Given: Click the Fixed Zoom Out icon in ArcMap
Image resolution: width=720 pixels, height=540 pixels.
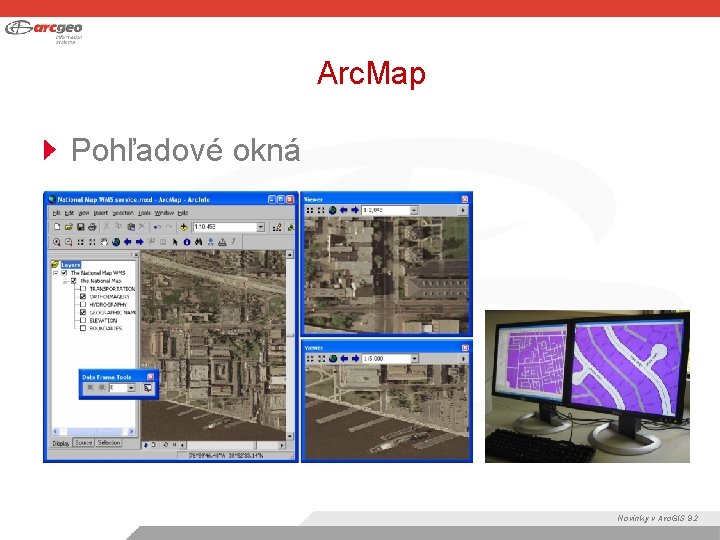Looking at the screenshot, I should [x=92, y=242].
